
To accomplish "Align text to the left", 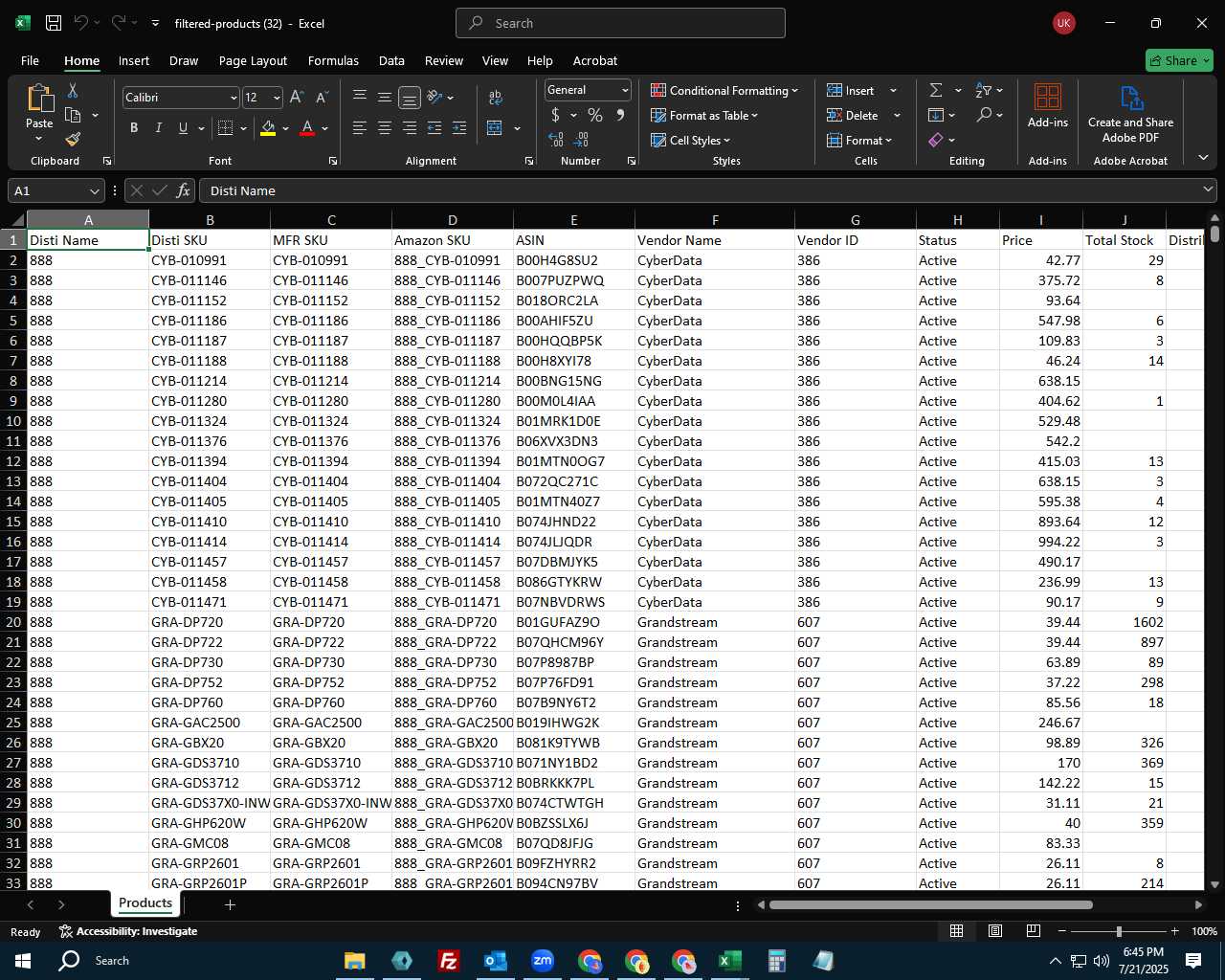I will pos(360,128).
